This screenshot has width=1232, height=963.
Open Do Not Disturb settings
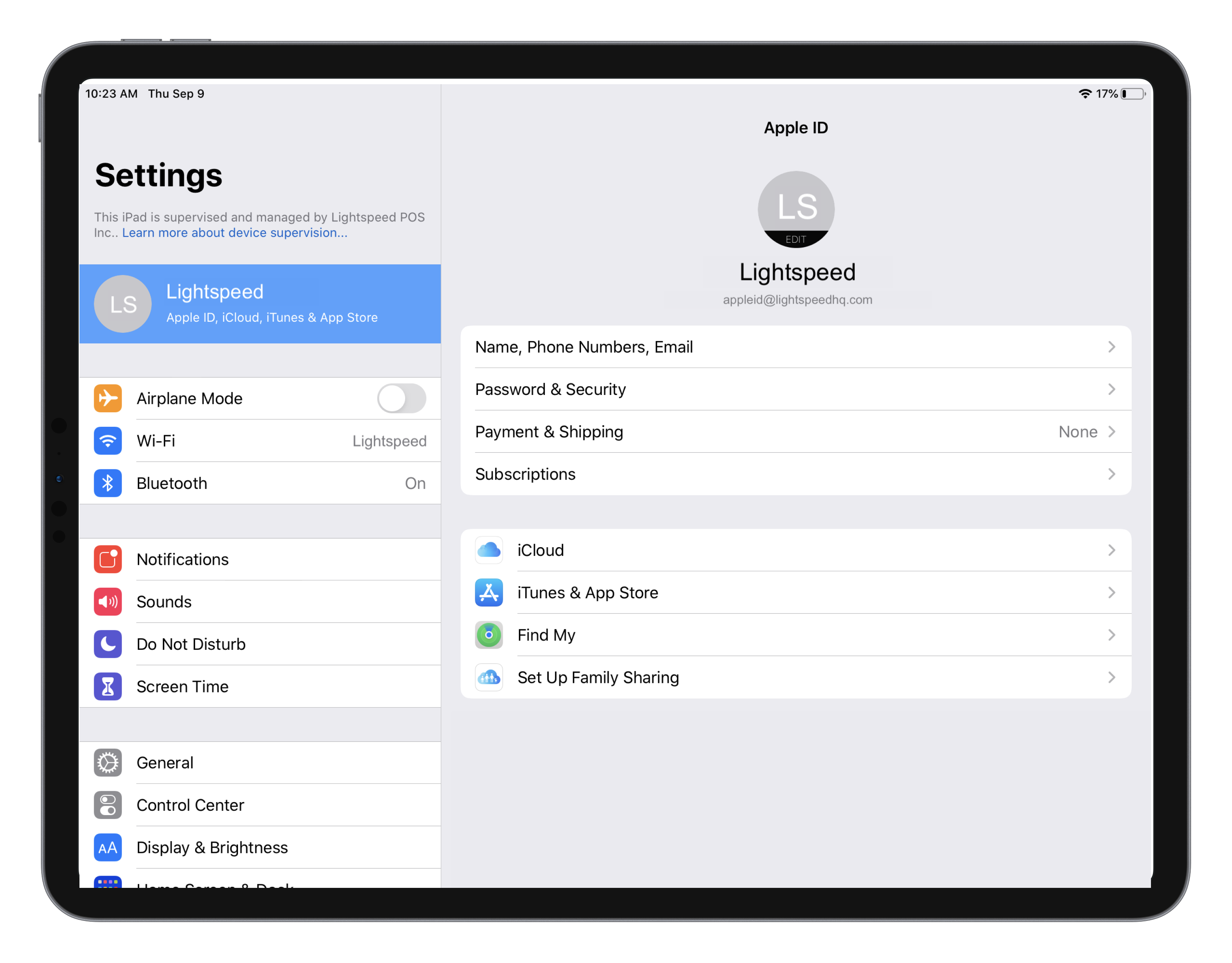pyautogui.click(x=261, y=643)
